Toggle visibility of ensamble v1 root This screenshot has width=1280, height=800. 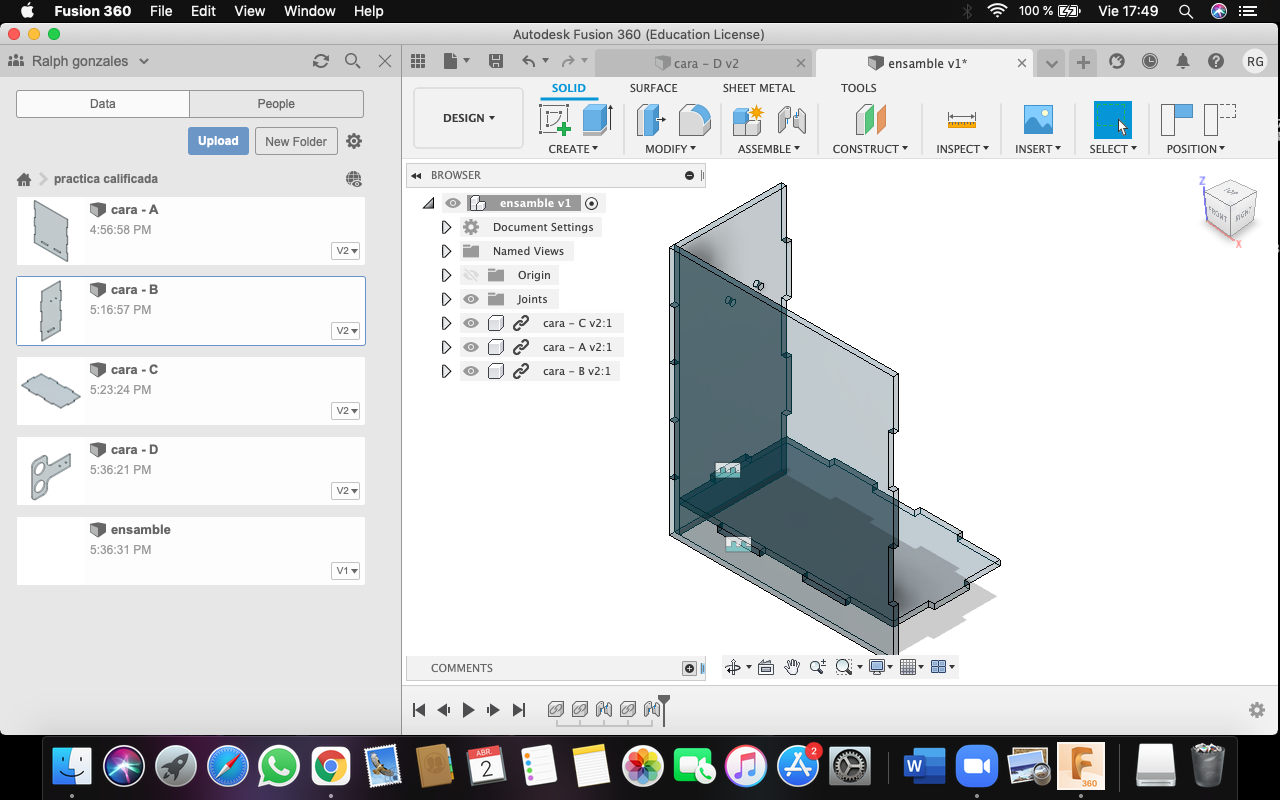tap(453, 203)
